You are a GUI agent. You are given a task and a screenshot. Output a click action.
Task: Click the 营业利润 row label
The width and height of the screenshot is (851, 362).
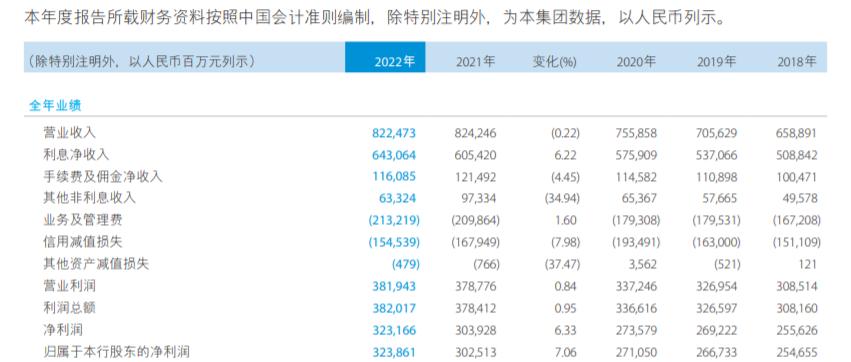pos(69,286)
